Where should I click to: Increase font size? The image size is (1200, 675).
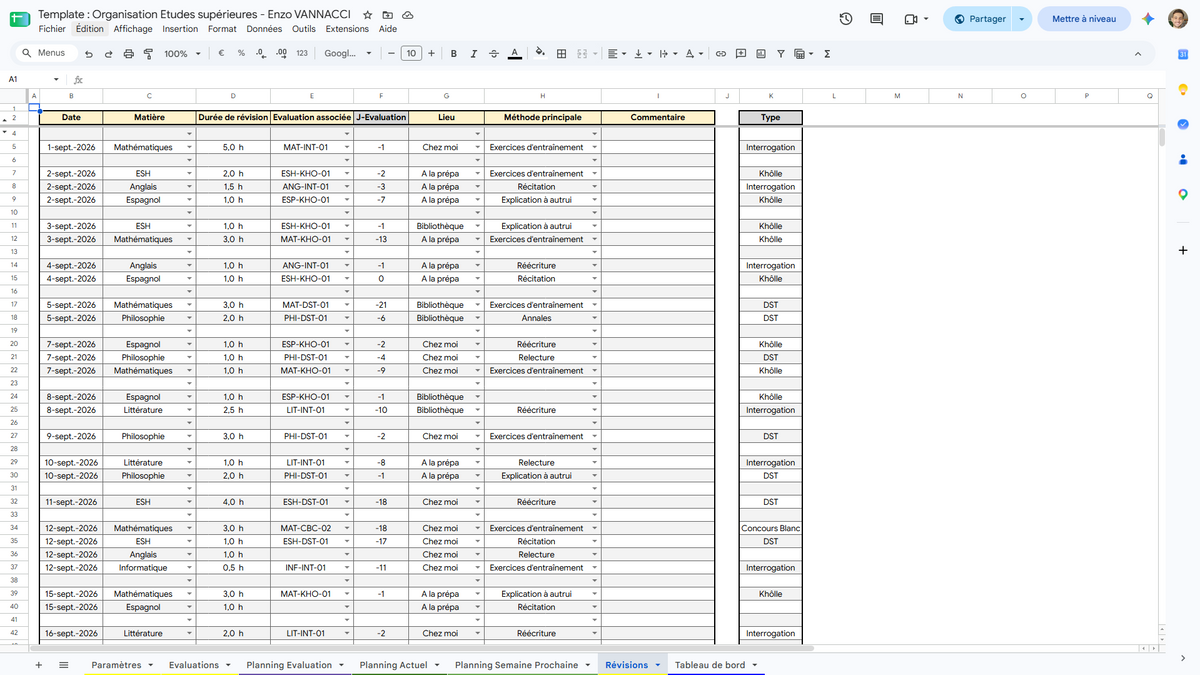point(431,54)
